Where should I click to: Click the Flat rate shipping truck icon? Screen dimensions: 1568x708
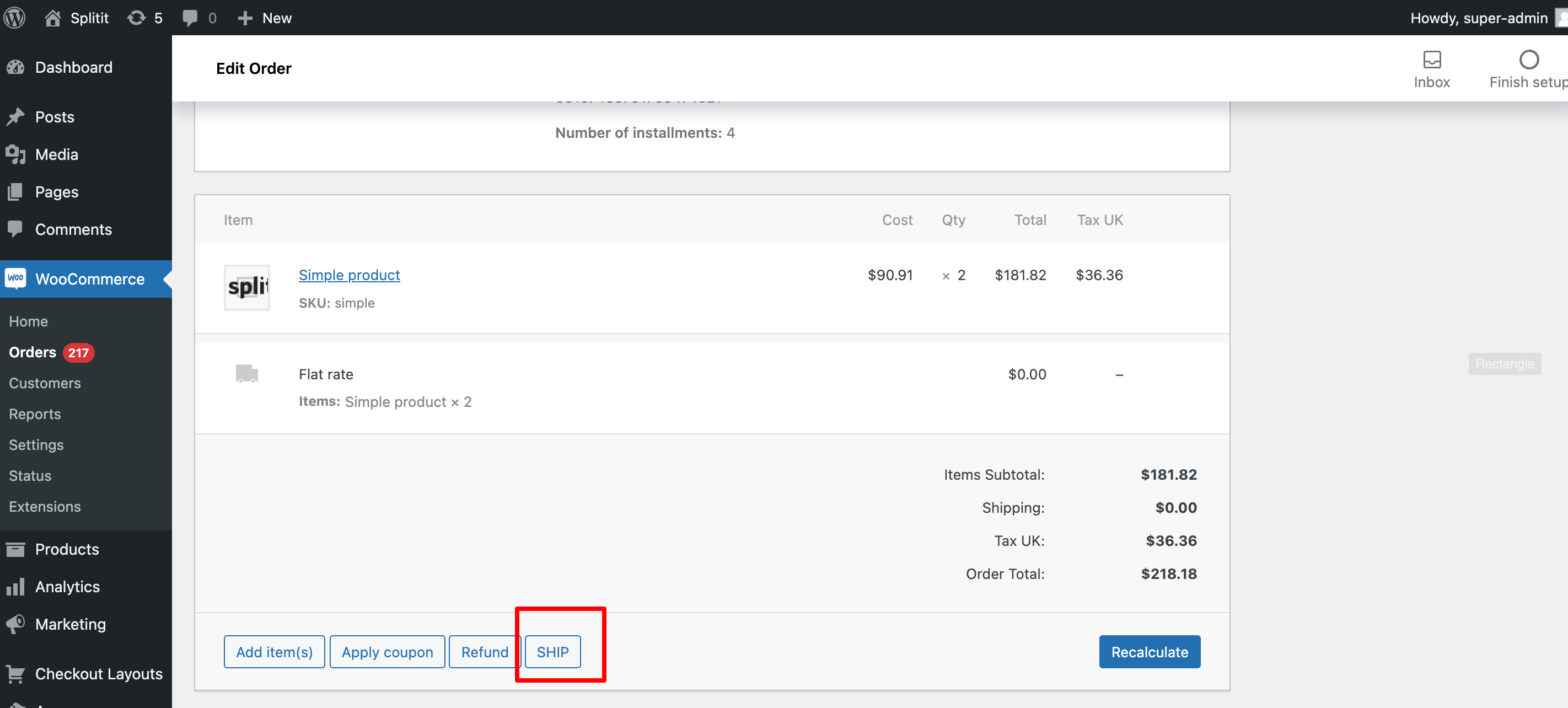[246, 373]
